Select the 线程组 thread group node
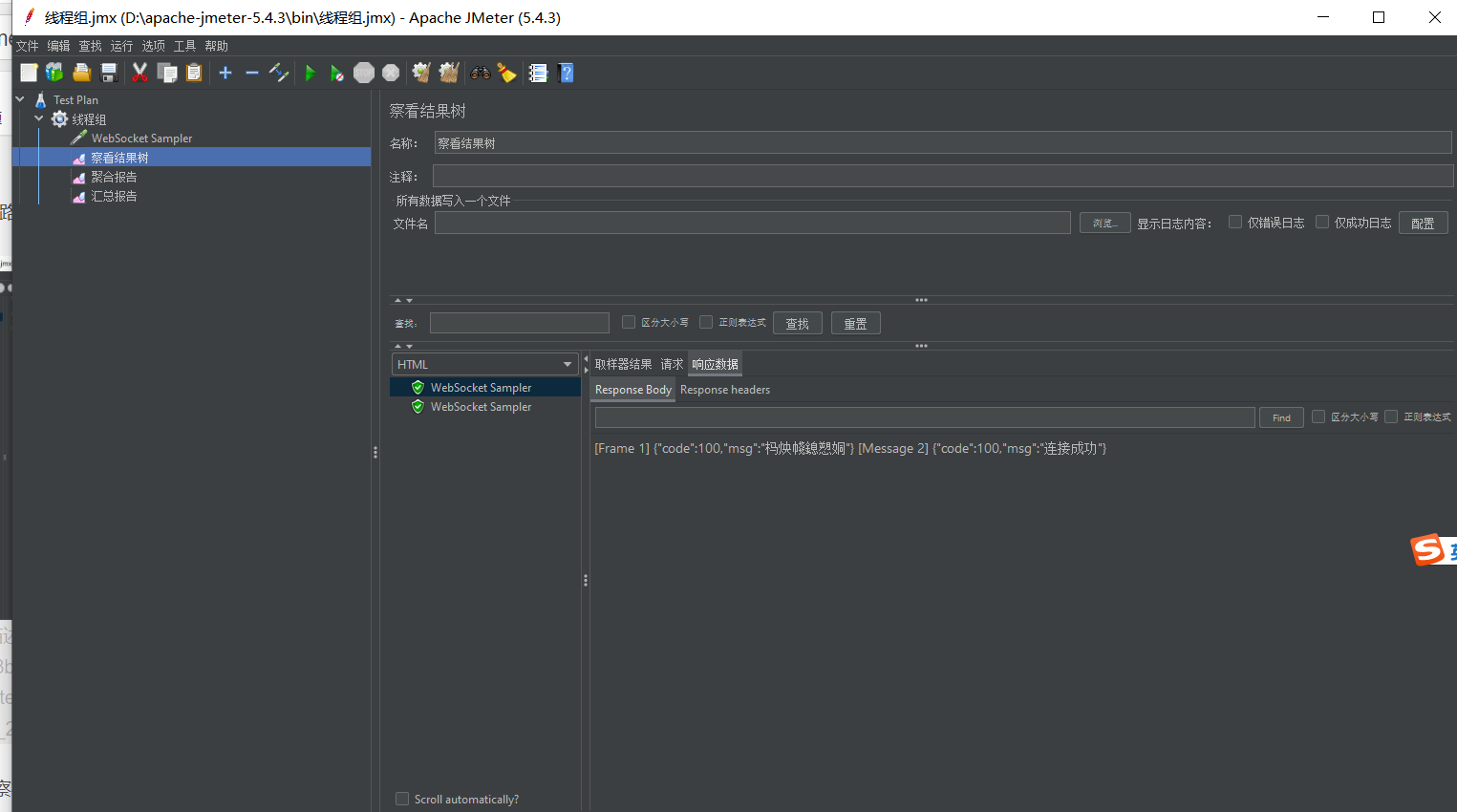 click(89, 119)
